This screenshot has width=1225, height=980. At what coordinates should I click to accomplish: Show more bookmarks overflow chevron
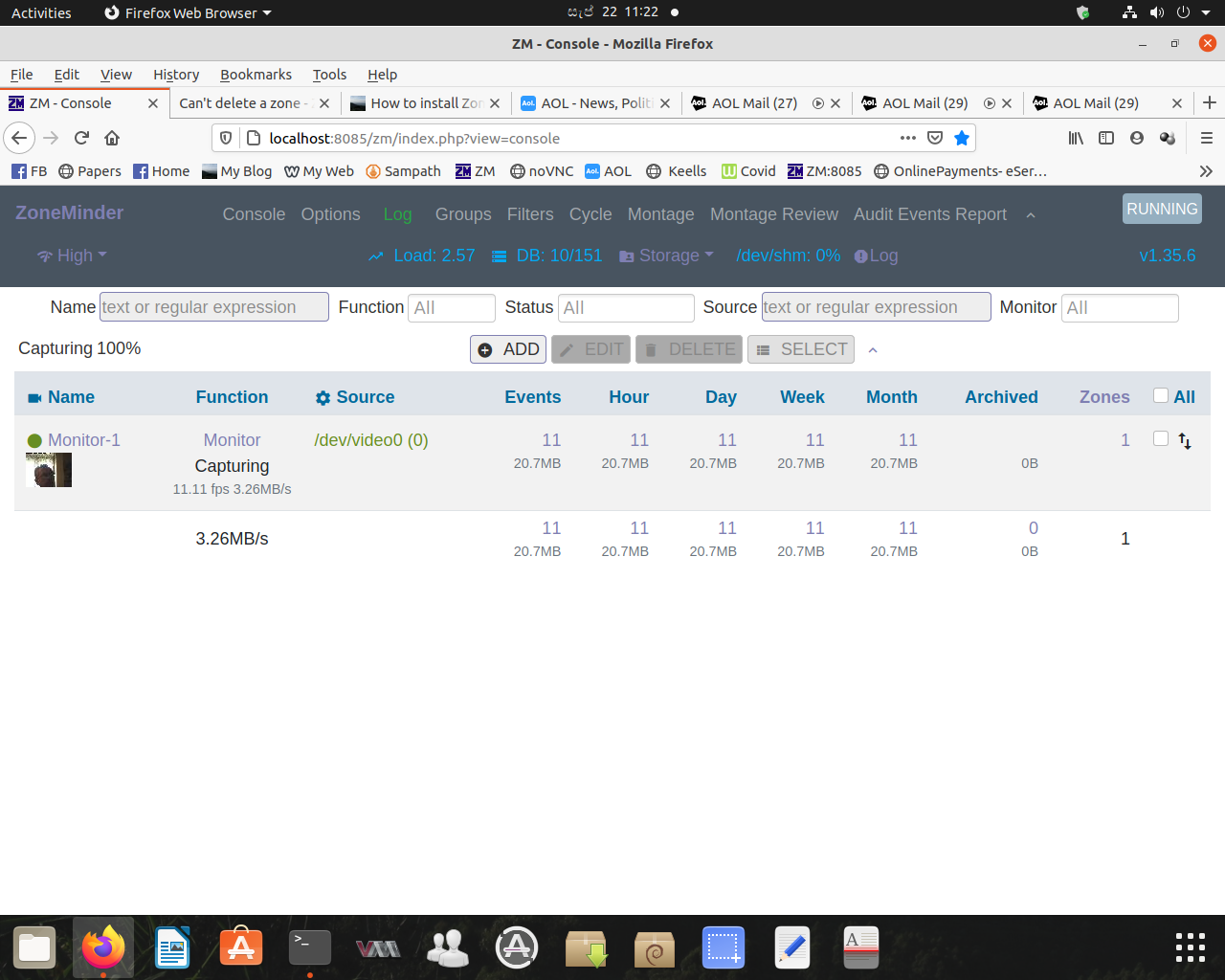click(1206, 171)
